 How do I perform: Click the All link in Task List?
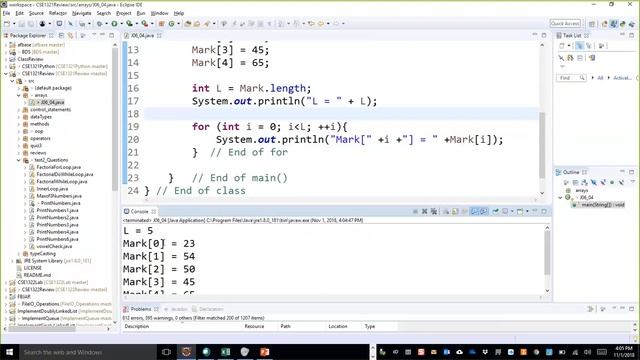point(600,78)
